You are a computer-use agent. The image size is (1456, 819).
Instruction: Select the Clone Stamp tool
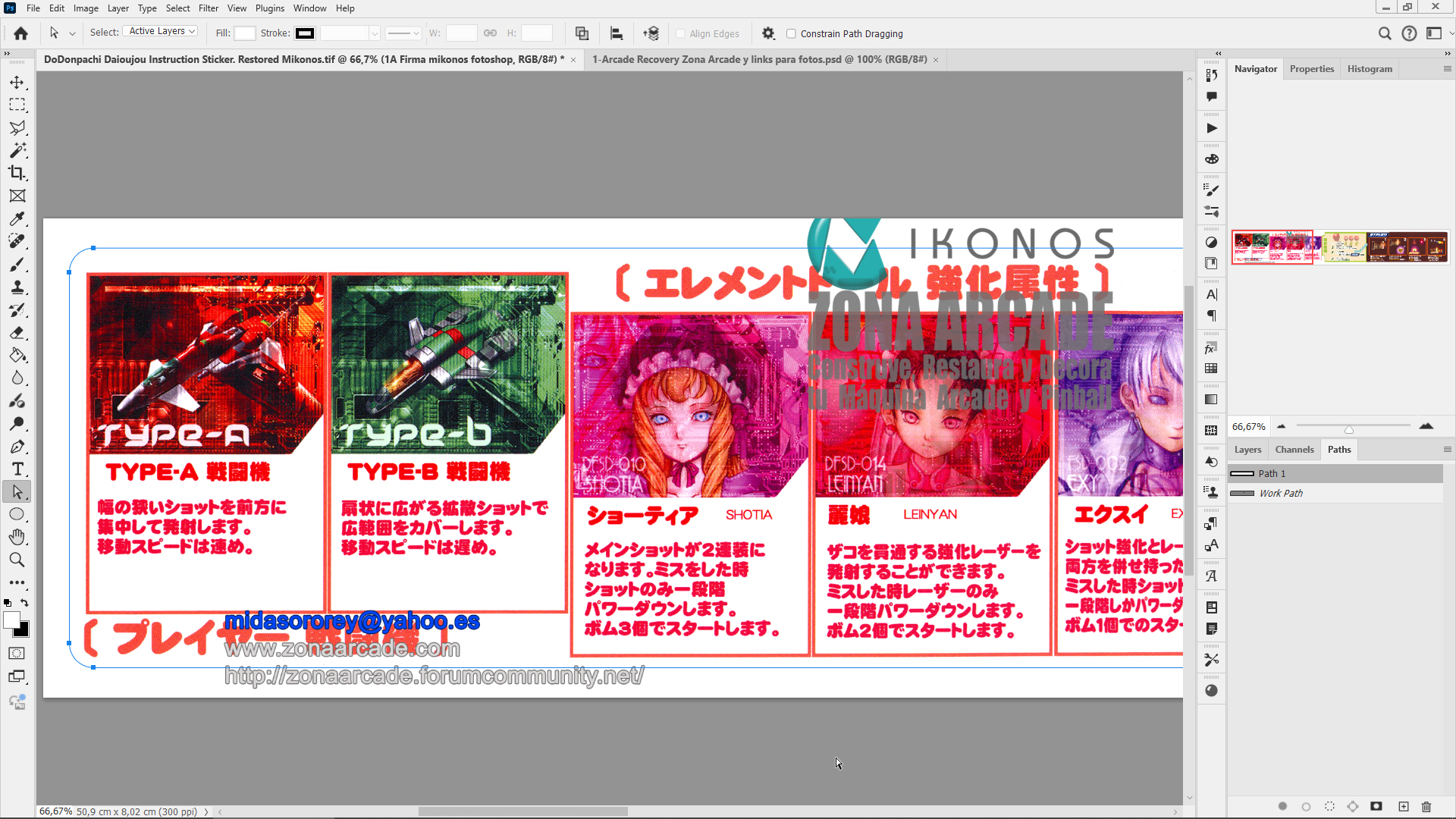[17, 287]
